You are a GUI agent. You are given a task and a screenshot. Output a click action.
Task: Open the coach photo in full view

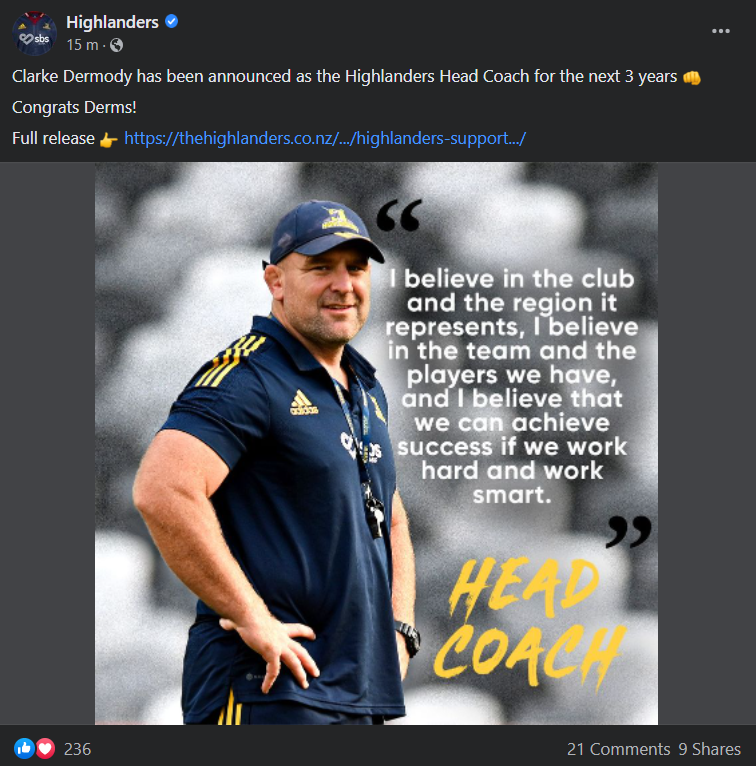(x=376, y=443)
